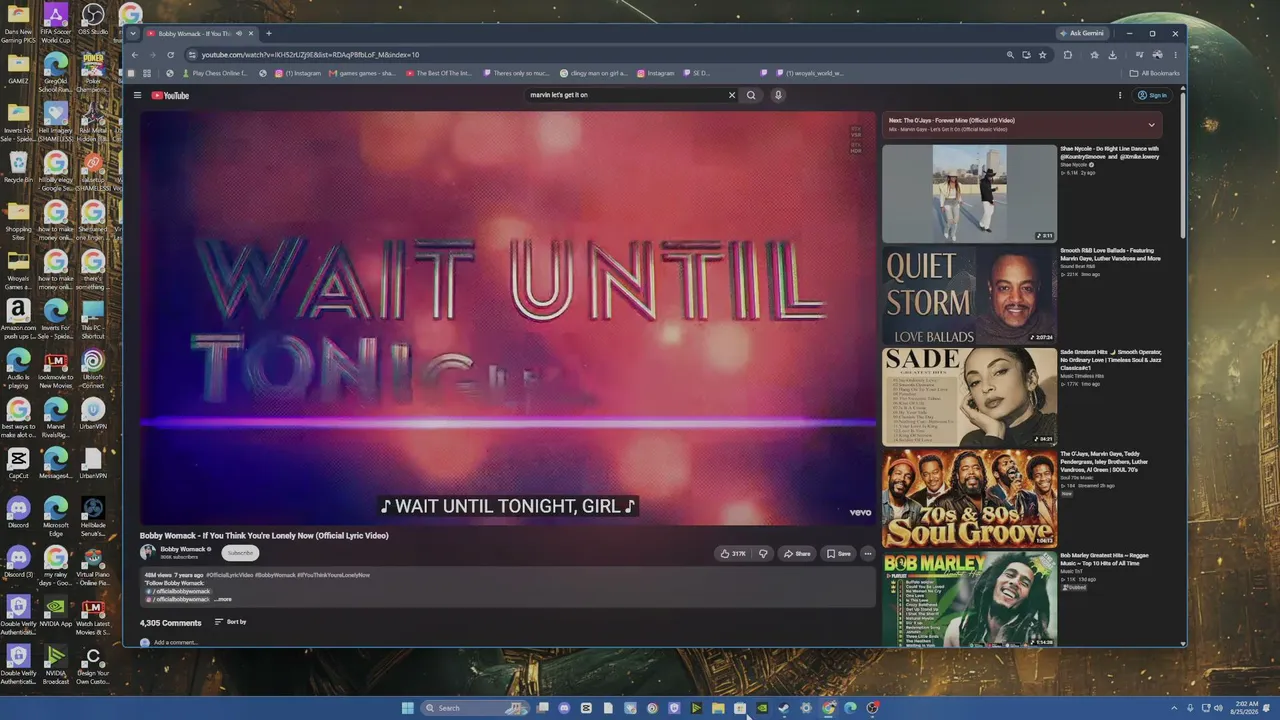
Task: Share the Bobby Womack video
Action: [x=797, y=553]
